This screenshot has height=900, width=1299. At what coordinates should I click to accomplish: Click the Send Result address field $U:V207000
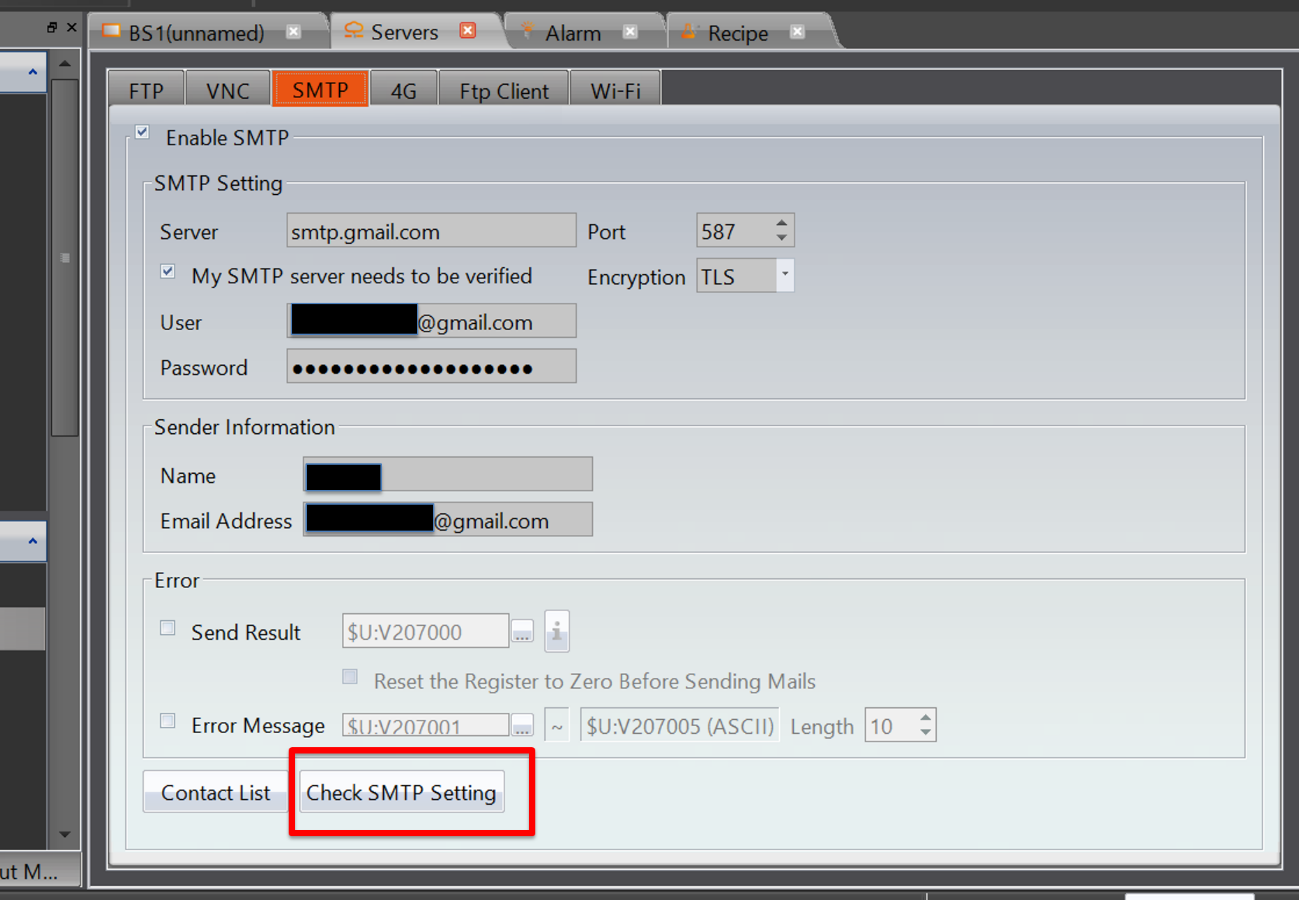[x=425, y=632]
